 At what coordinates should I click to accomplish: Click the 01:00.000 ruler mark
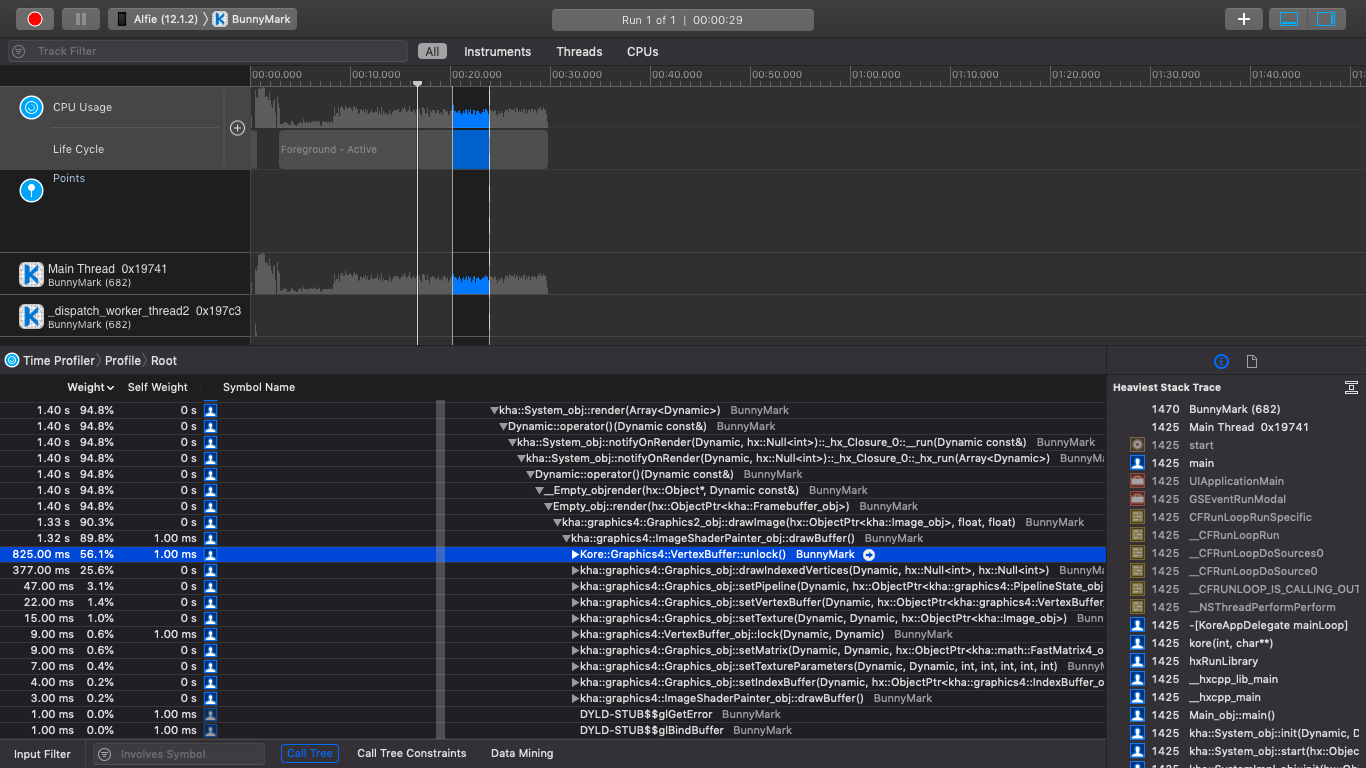click(x=876, y=75)
